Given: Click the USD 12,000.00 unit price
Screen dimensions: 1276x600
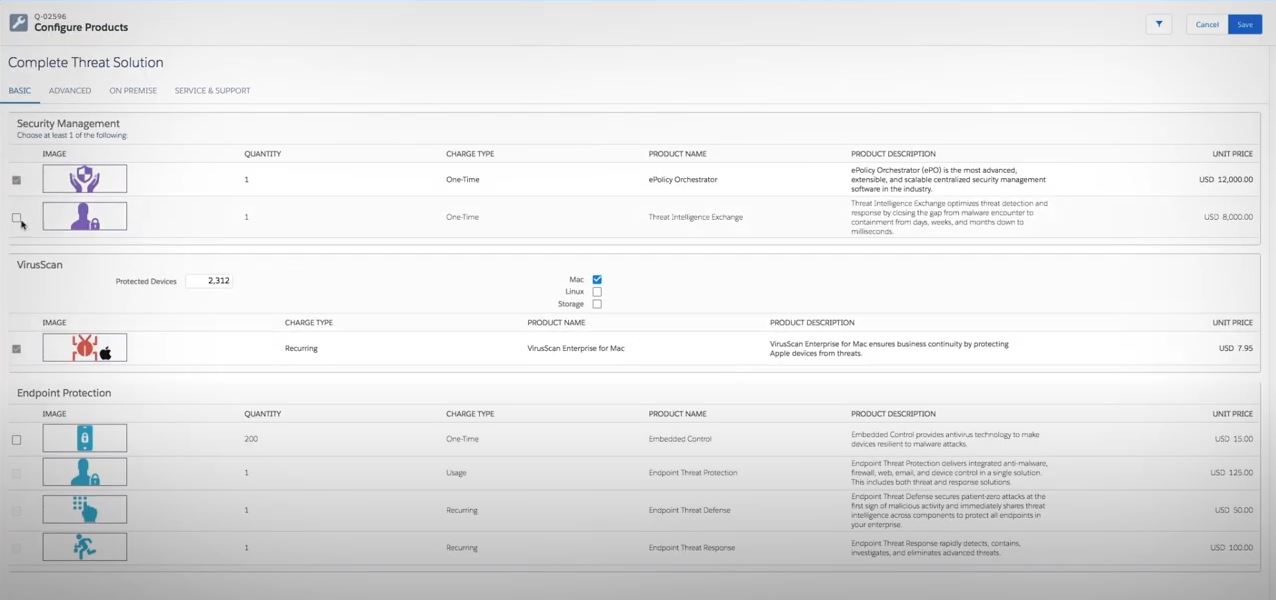Looking at the screenshot, I should (1224, 179).
